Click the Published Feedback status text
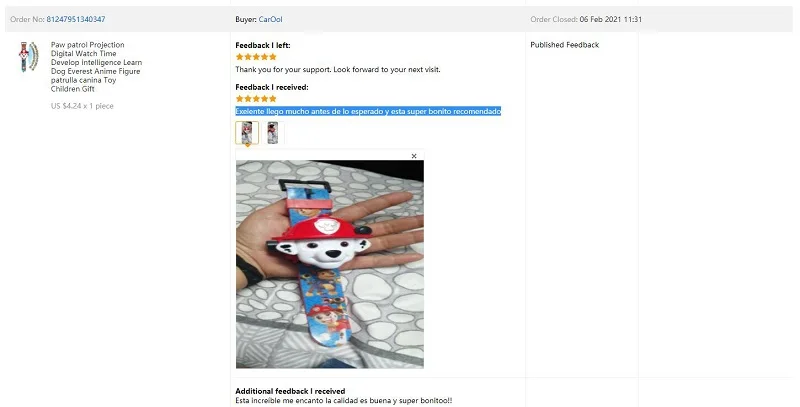The image size is (800, 407). [x=564, y=45]
